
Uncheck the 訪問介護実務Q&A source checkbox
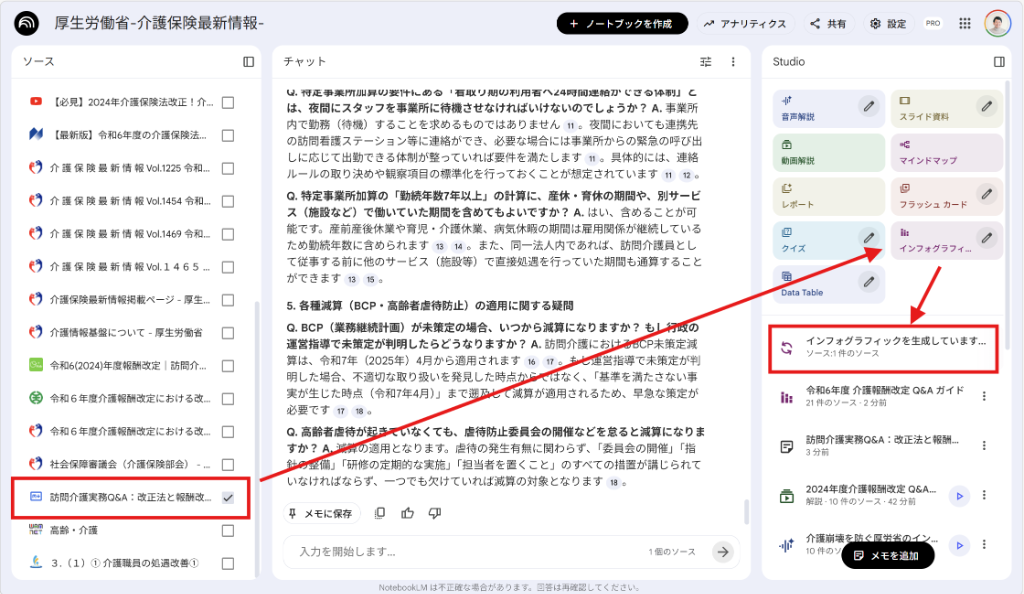(x=228, y=497)
